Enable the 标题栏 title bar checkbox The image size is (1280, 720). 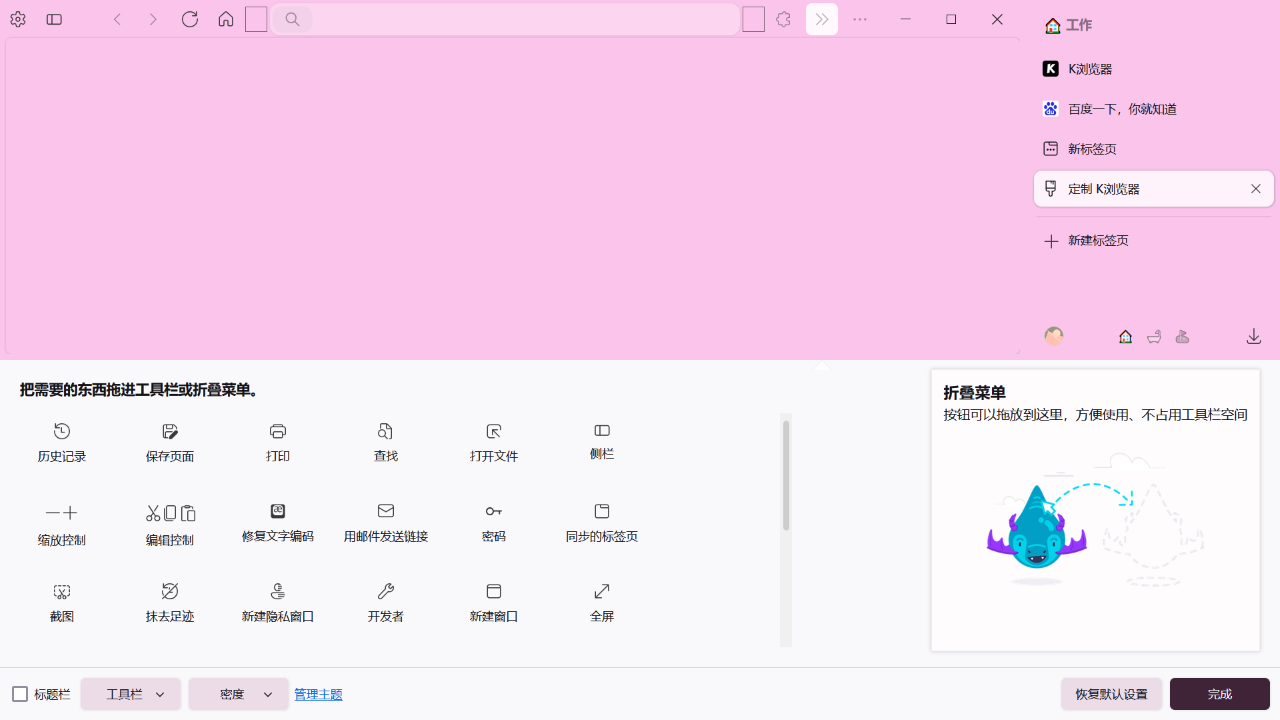[20, 693]
